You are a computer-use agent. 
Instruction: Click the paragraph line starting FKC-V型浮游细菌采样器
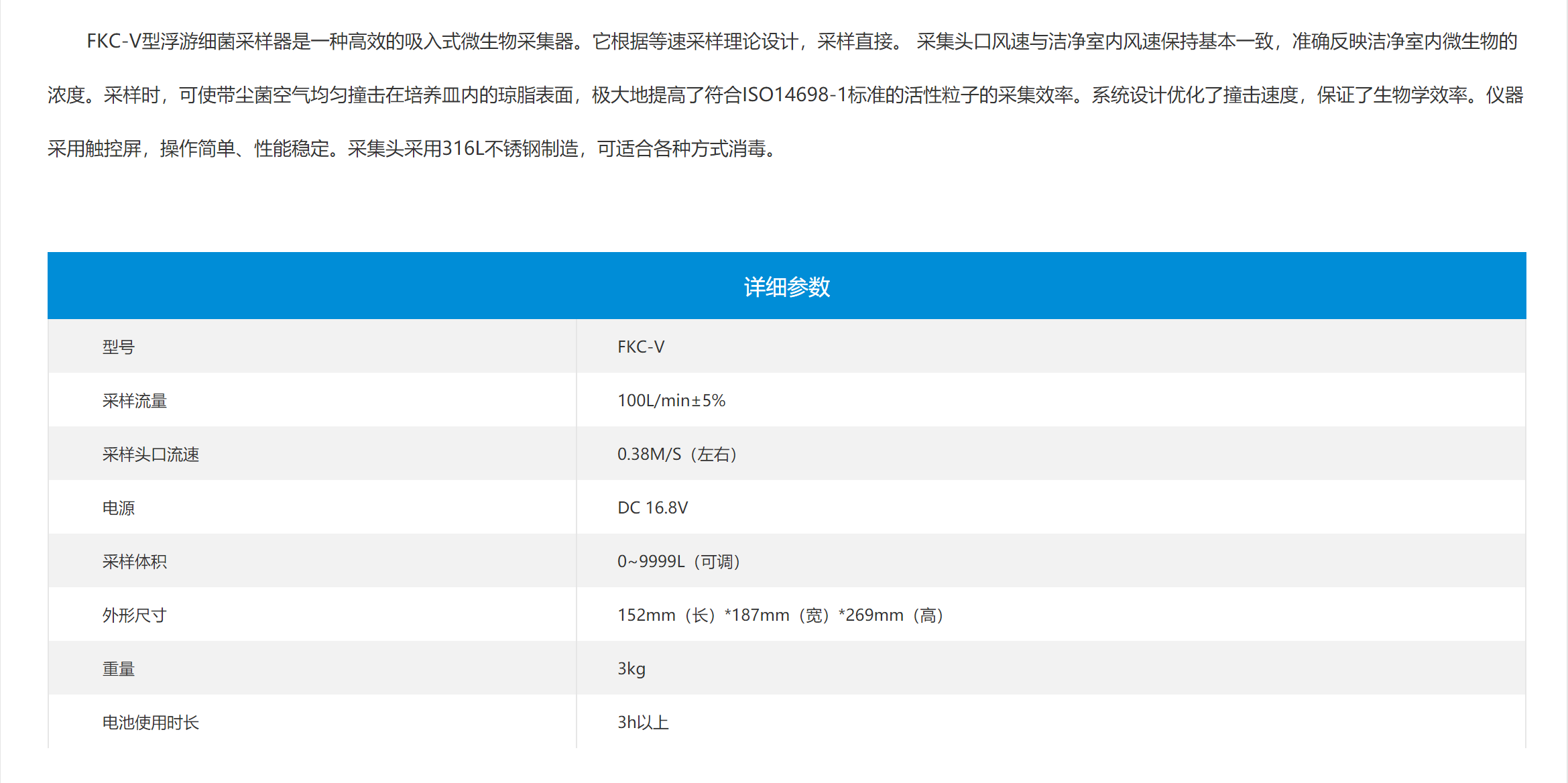[802, 42]
